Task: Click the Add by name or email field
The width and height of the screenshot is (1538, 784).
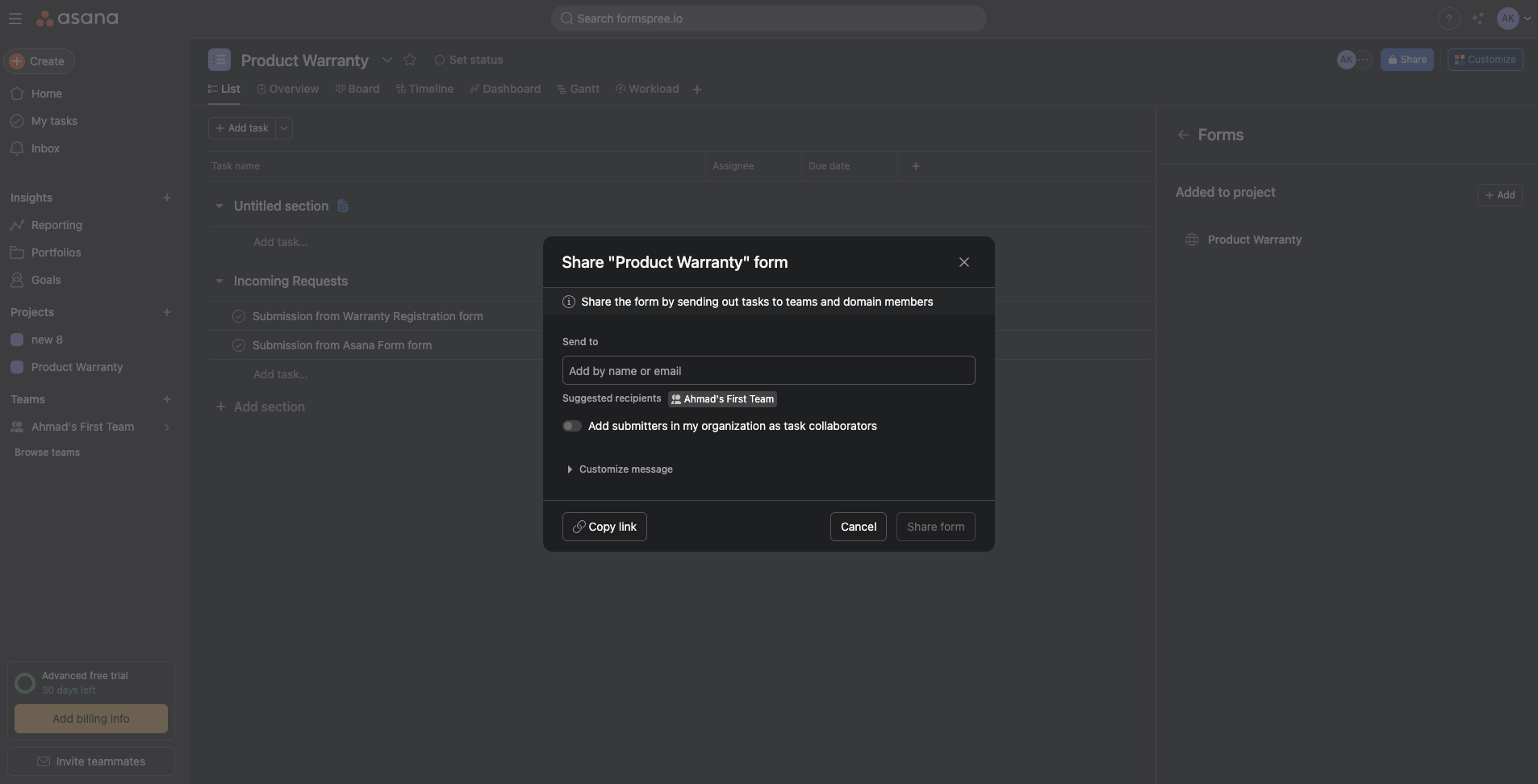Action: pyautogui.click(x=769, y=370)
